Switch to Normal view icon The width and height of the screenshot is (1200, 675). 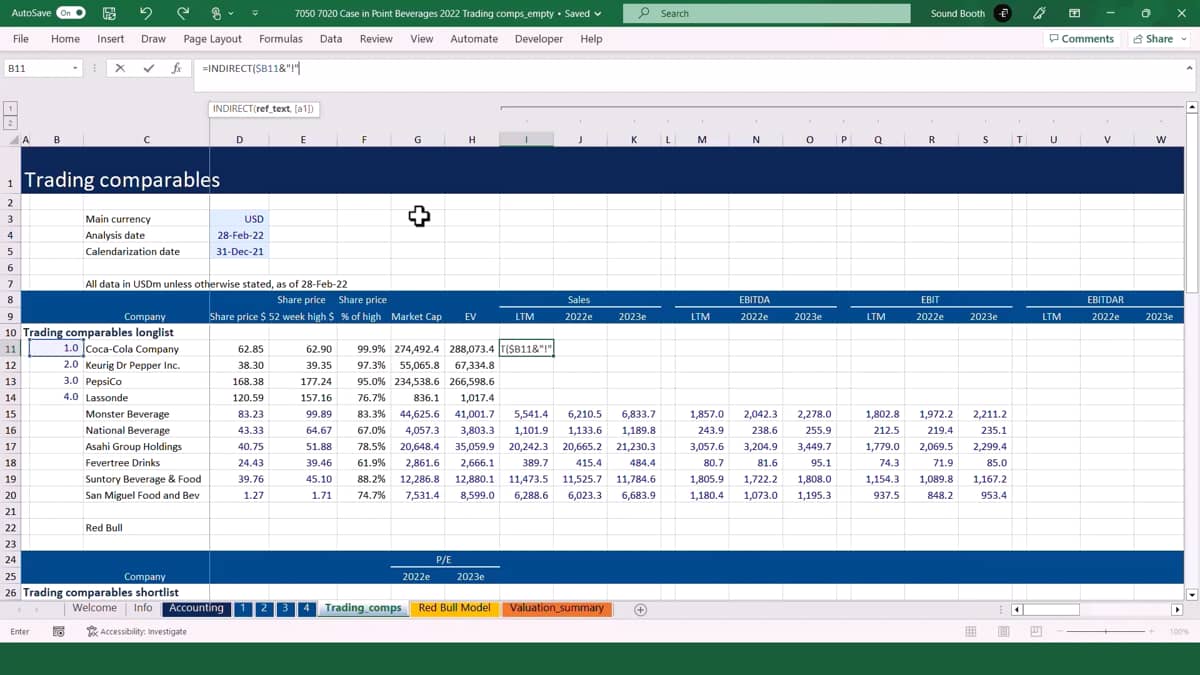pyautogui.click(x=970, y=632)
